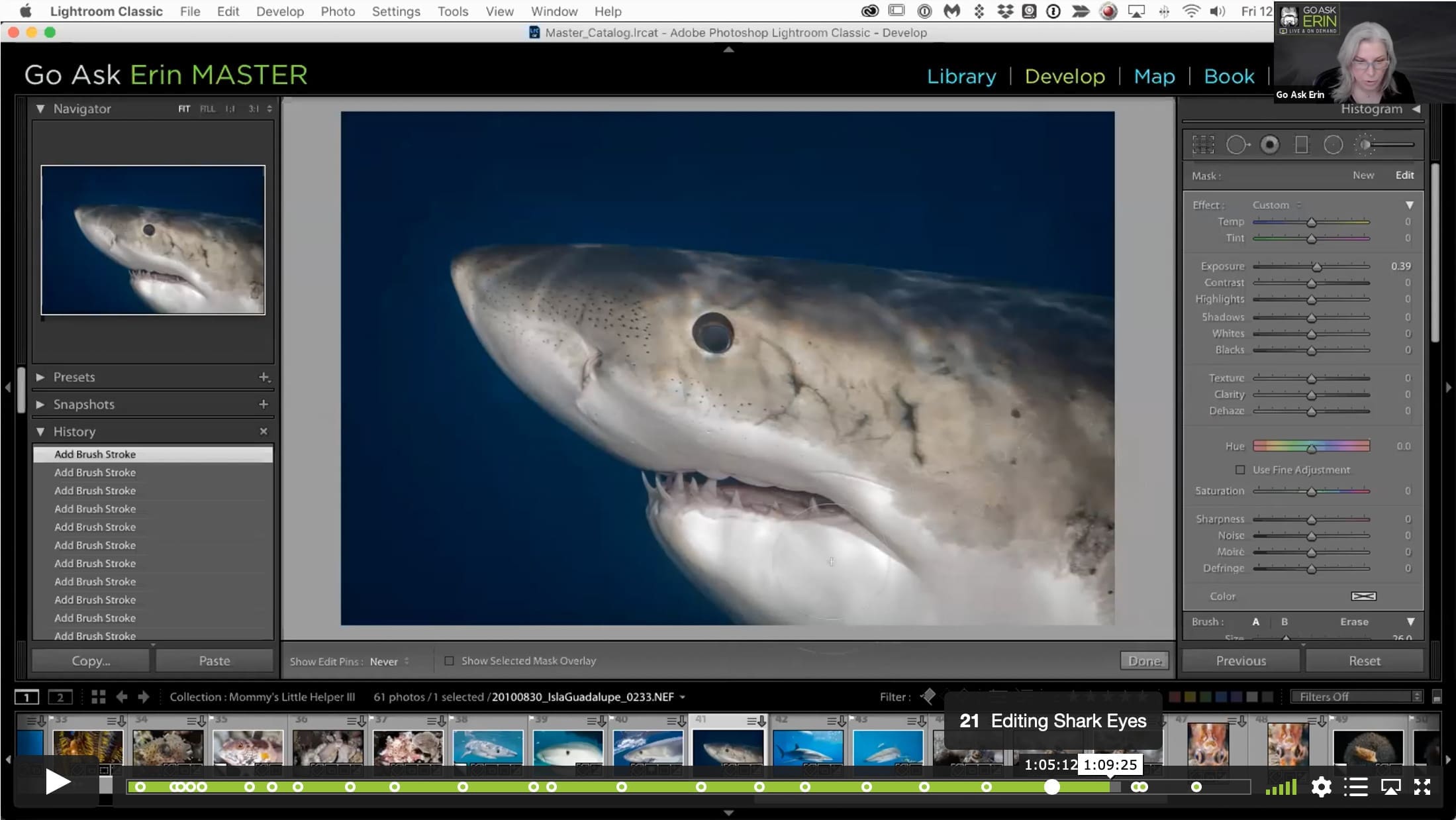Click the Wi-Fi icon in the menu bar
The image size is (1456, 820).
click(x=1191, y=11)
